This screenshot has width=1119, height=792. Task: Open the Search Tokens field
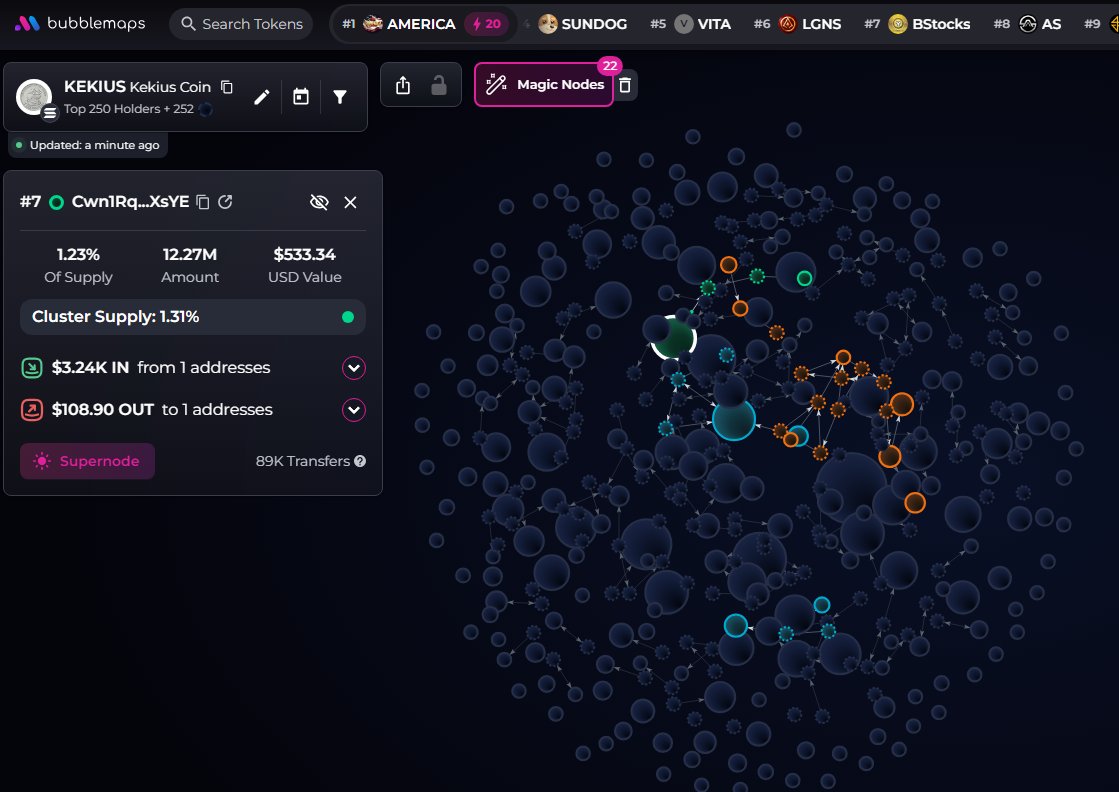pyautogui.click(x=241, y=24)
